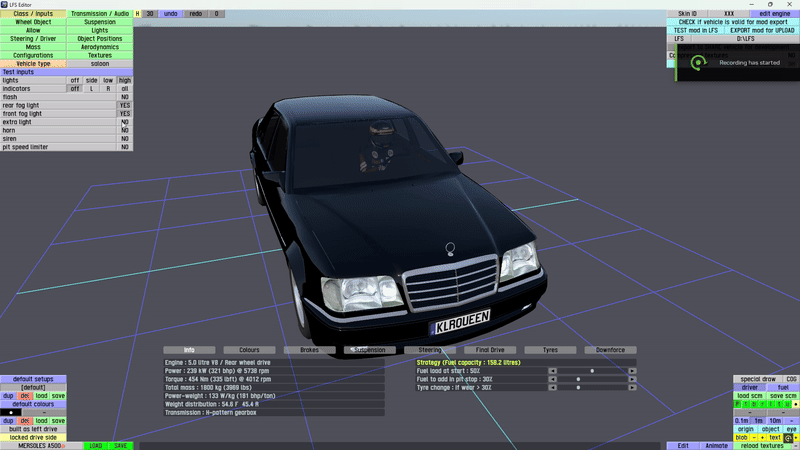This screenshot has height=450, width=800.
Task: Decrease fuel to add in pit stop arrow
Action: tap(552, 379)
